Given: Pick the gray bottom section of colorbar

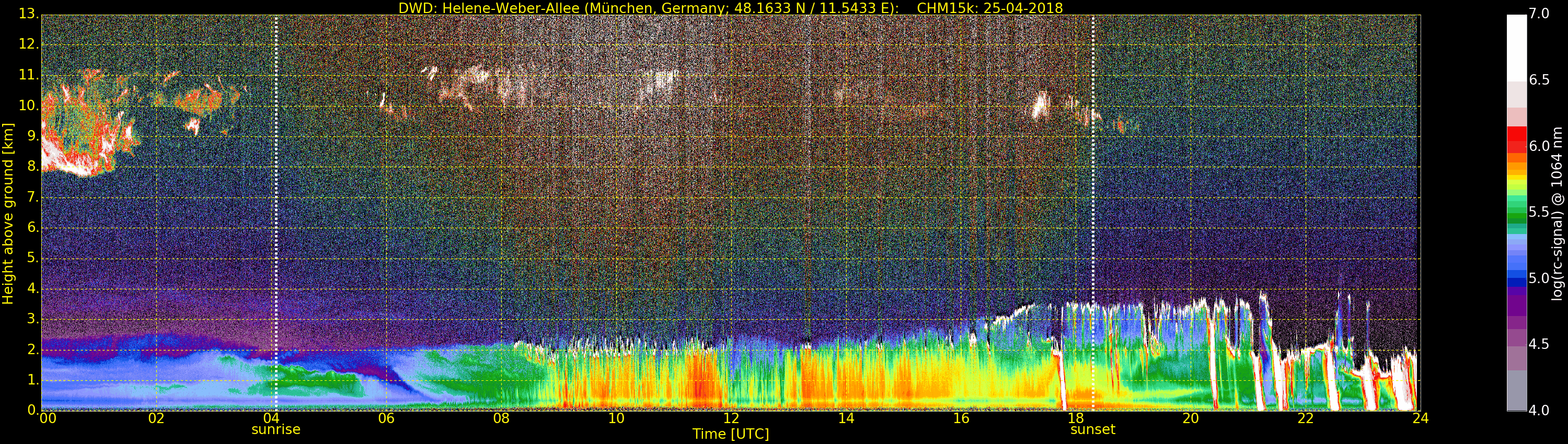Looking at the screenshot, I should click(x=1516, y=392).
